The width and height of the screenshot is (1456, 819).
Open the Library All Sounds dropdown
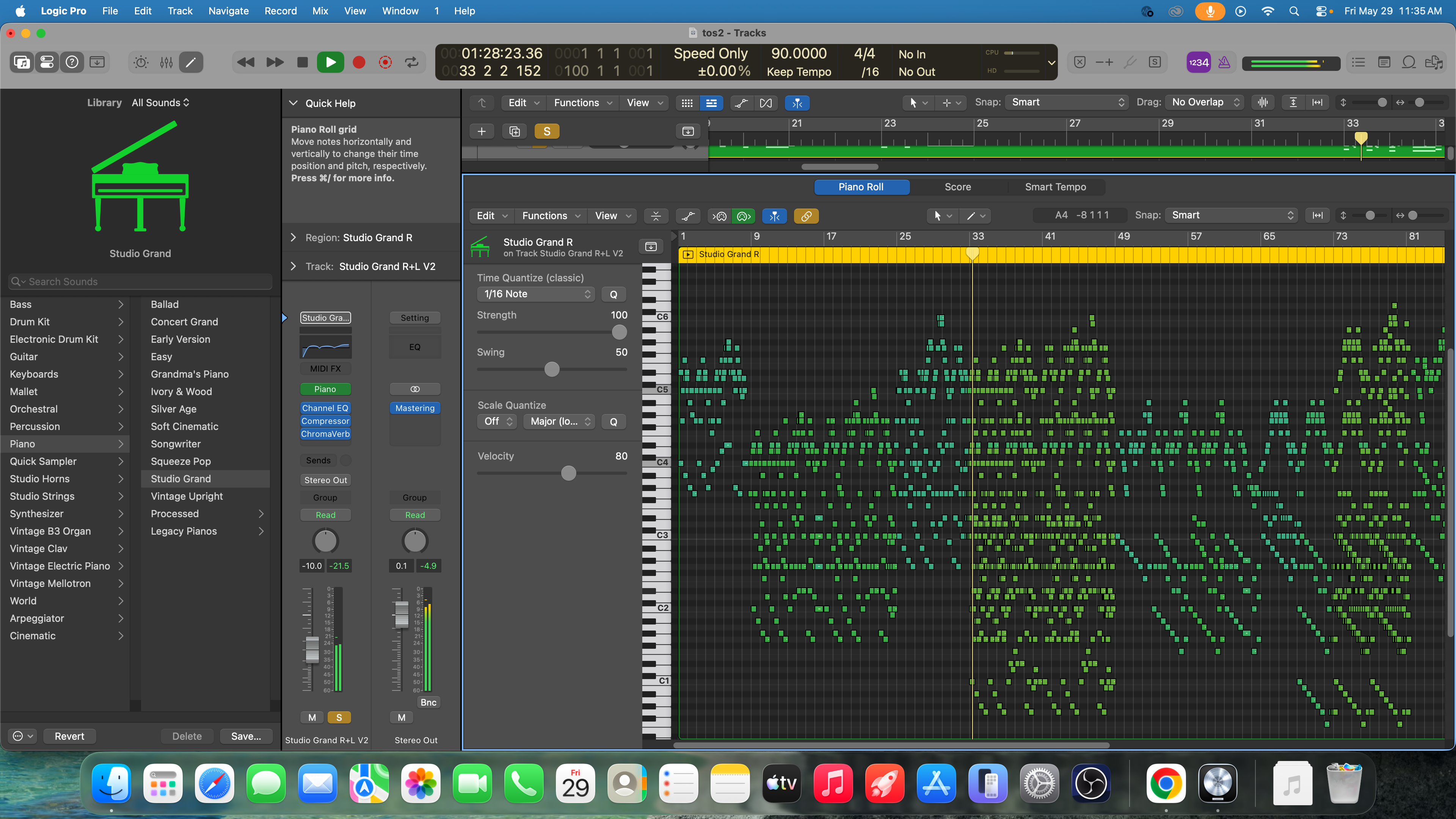160,103
